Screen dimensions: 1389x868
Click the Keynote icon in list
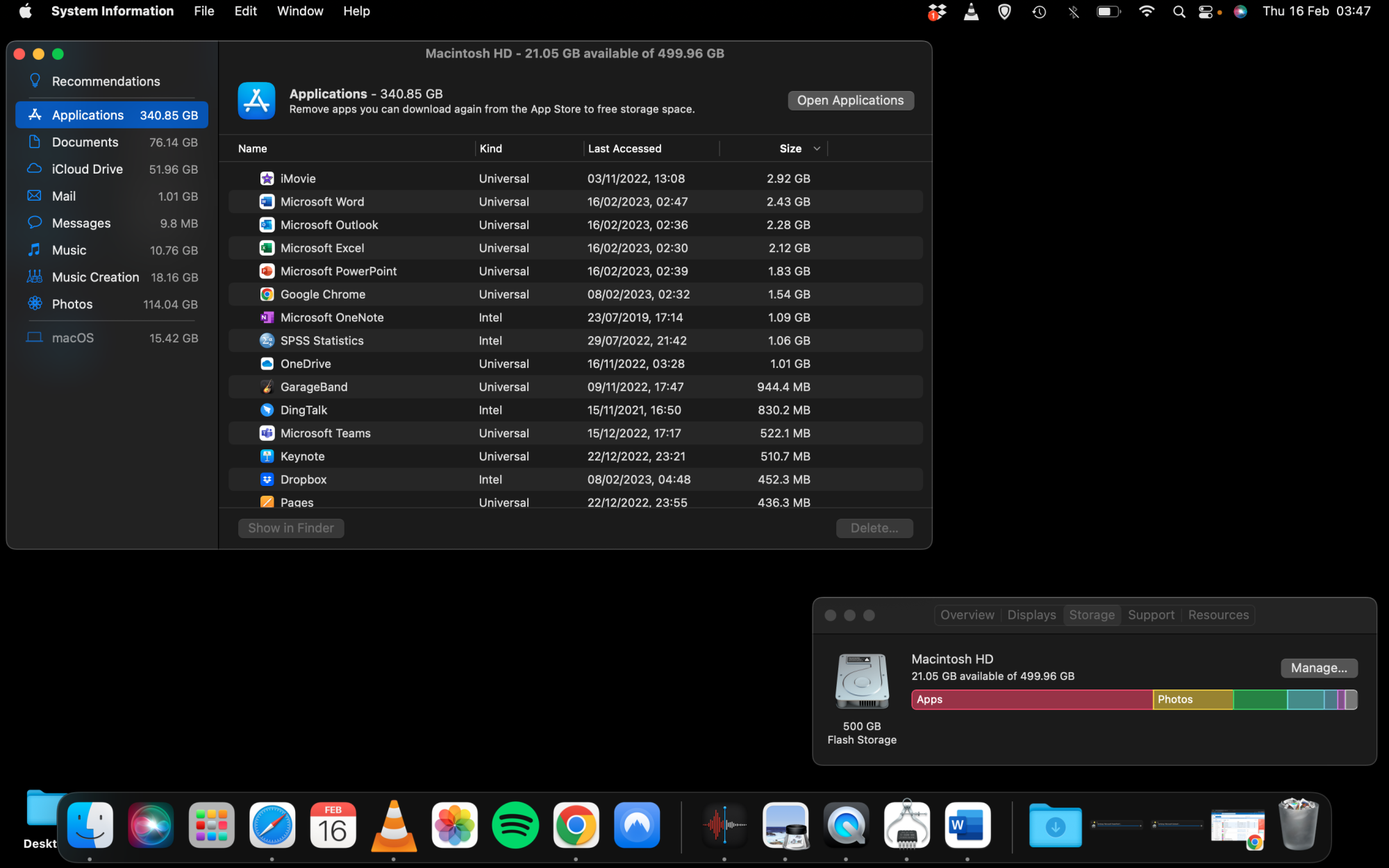coord(267,456)
